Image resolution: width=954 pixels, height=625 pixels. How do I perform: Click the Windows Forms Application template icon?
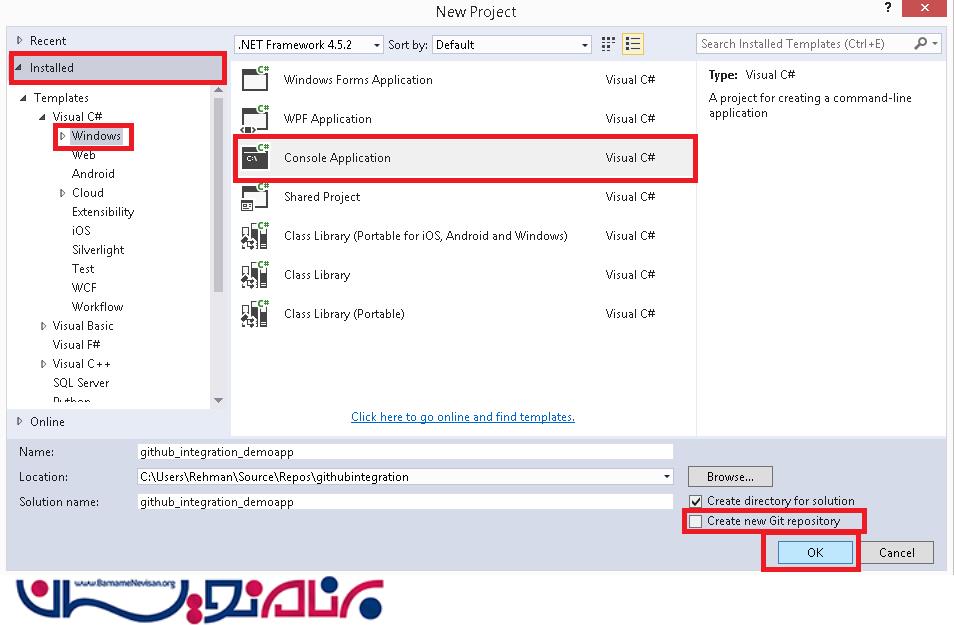tap(255, 79)
